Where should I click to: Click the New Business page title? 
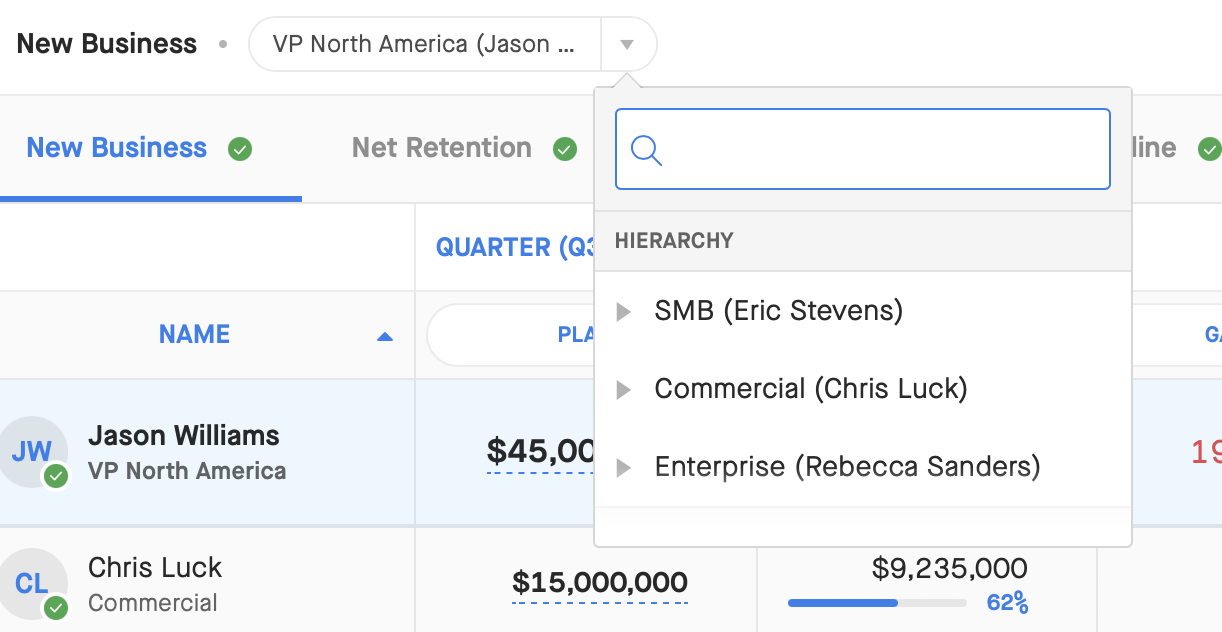(107, 44)
